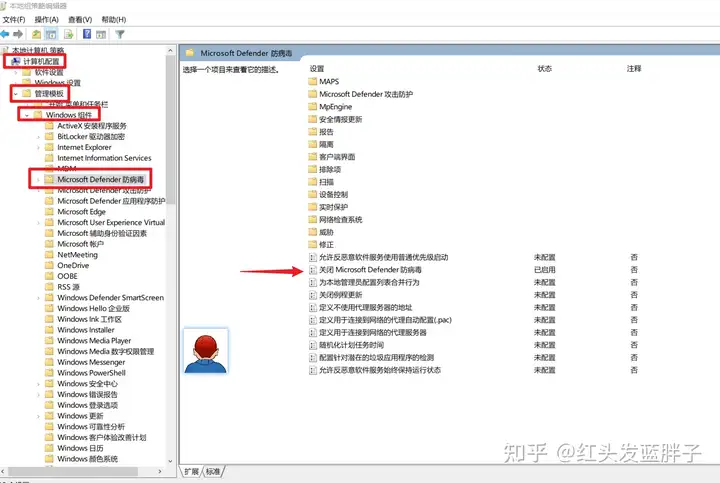Sort by the 设置 column header
Viewport: 720px width, 483px height.
tap(317, 68)
